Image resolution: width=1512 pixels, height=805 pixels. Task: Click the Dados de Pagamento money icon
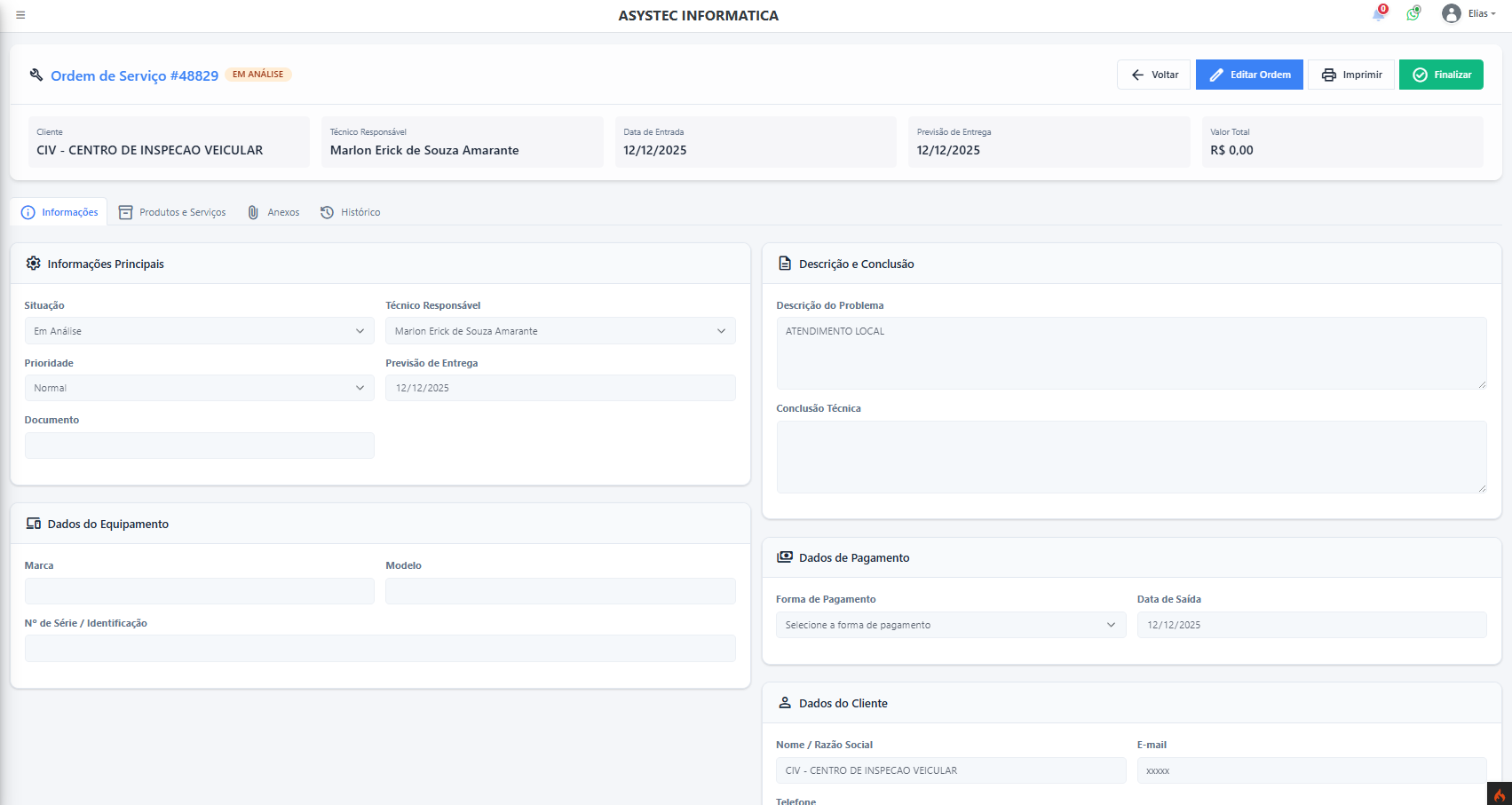[784, 557]
